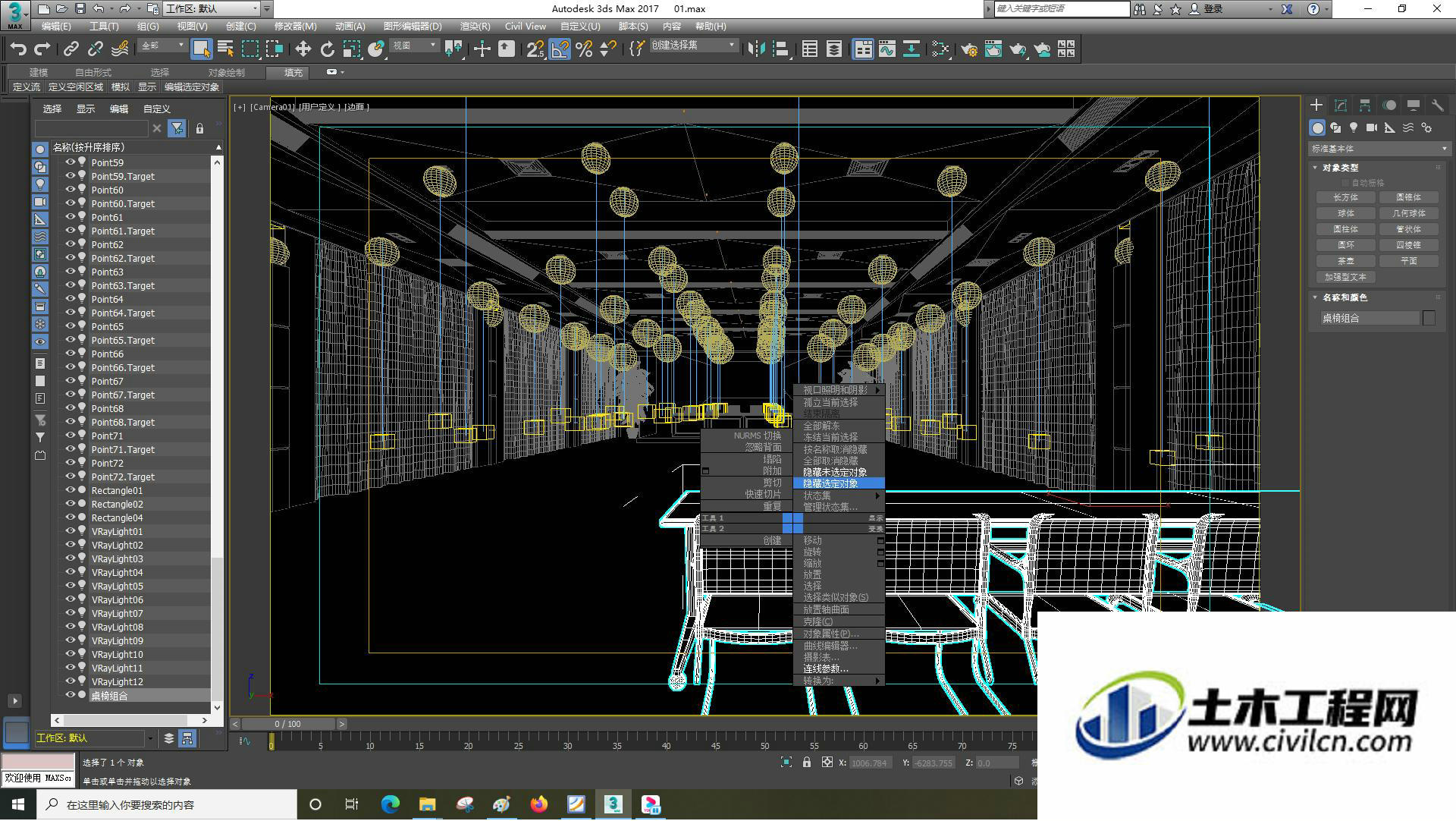Click the 0 / 100 time slider

287,725
